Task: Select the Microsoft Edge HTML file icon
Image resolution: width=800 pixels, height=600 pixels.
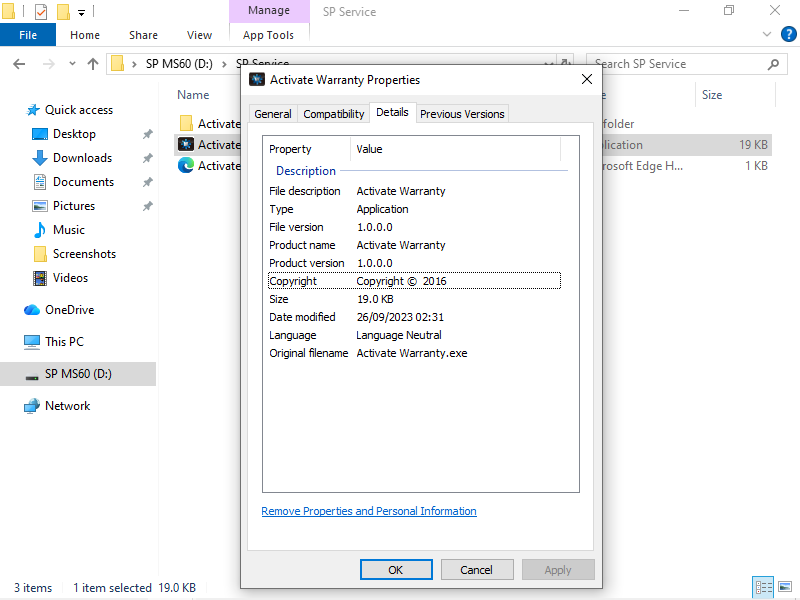Action: tap(186, 166)
